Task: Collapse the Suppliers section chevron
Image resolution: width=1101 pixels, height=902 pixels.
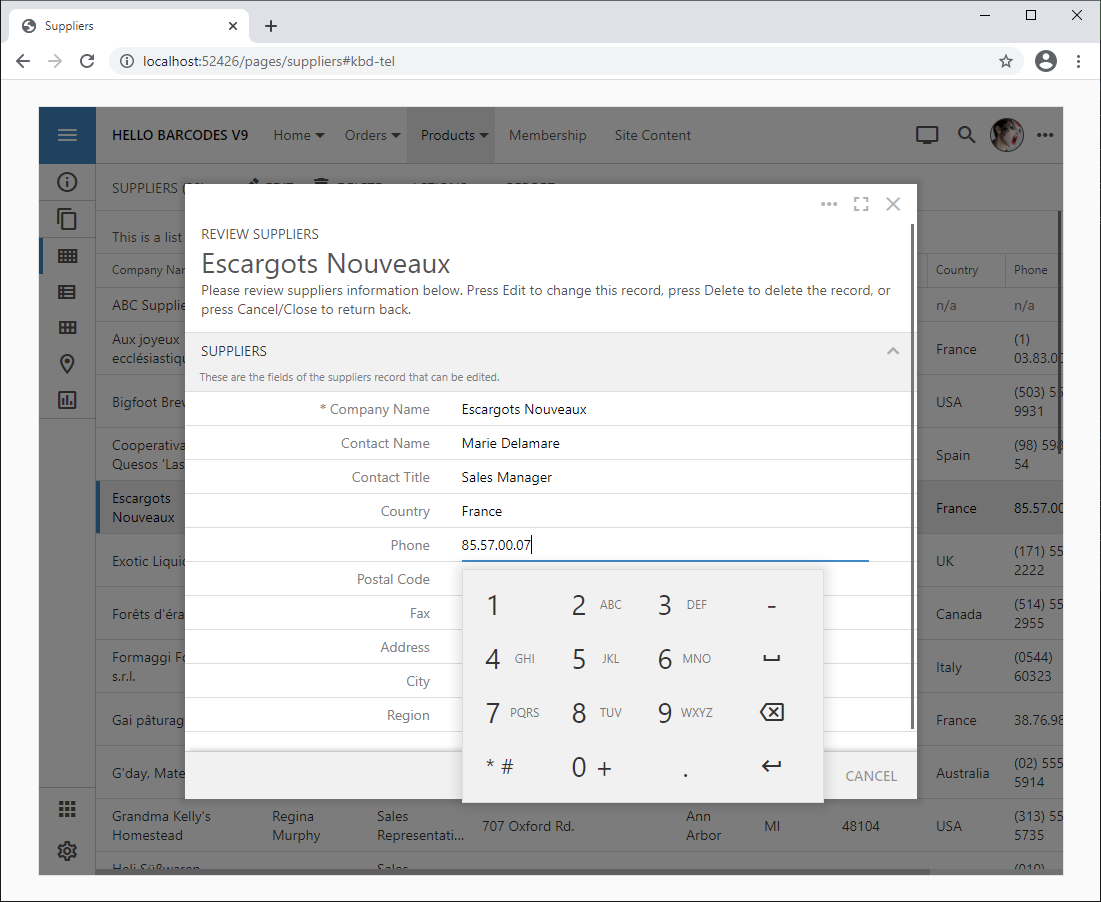Action: pyautogui.click(x=893, y=351)
